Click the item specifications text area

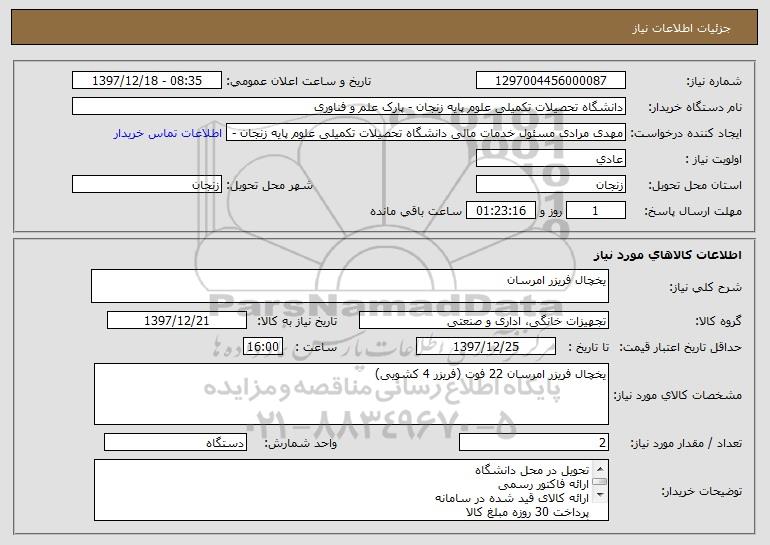[x=351, y=394]
